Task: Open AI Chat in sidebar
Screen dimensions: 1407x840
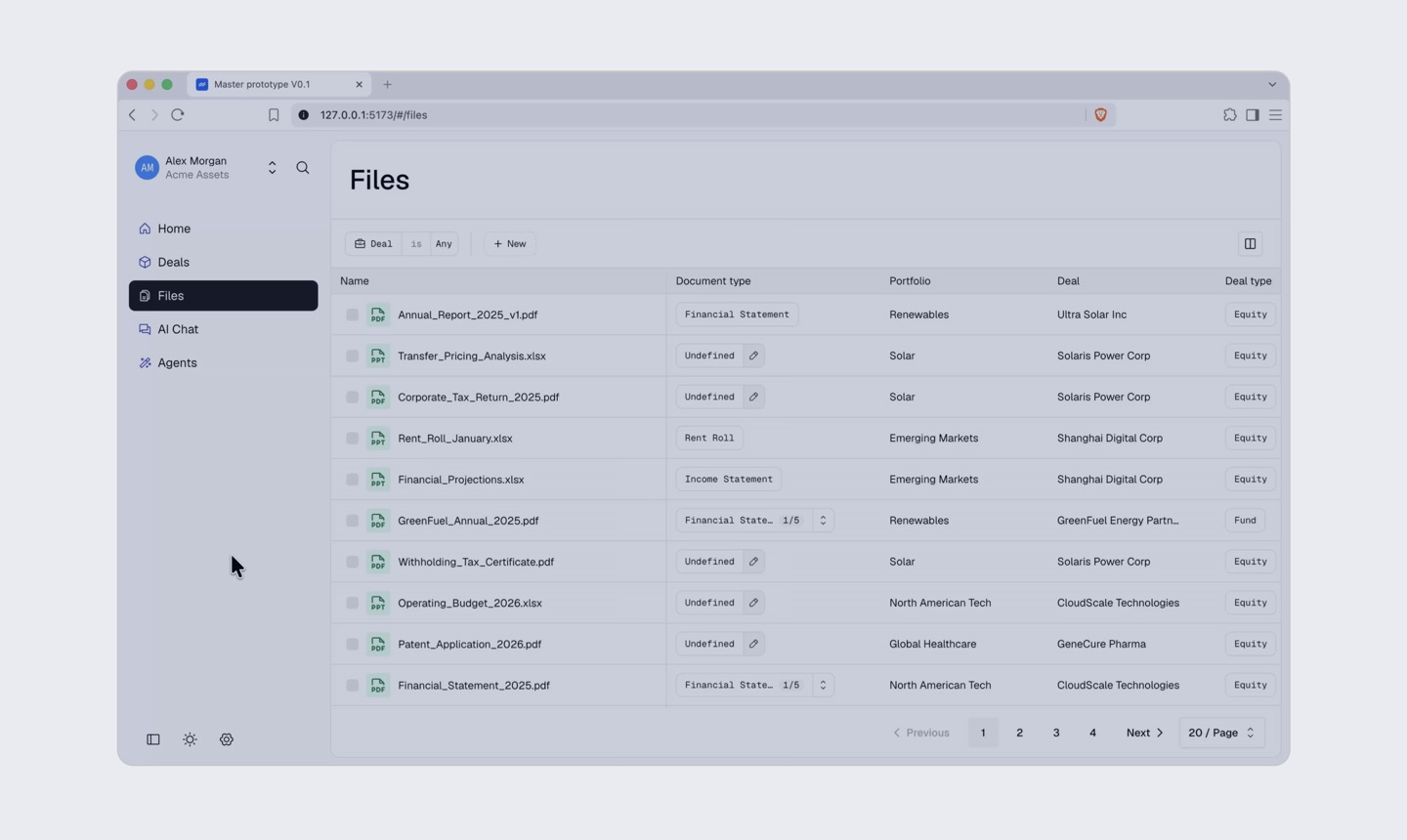Action: (x=223, y=329)
